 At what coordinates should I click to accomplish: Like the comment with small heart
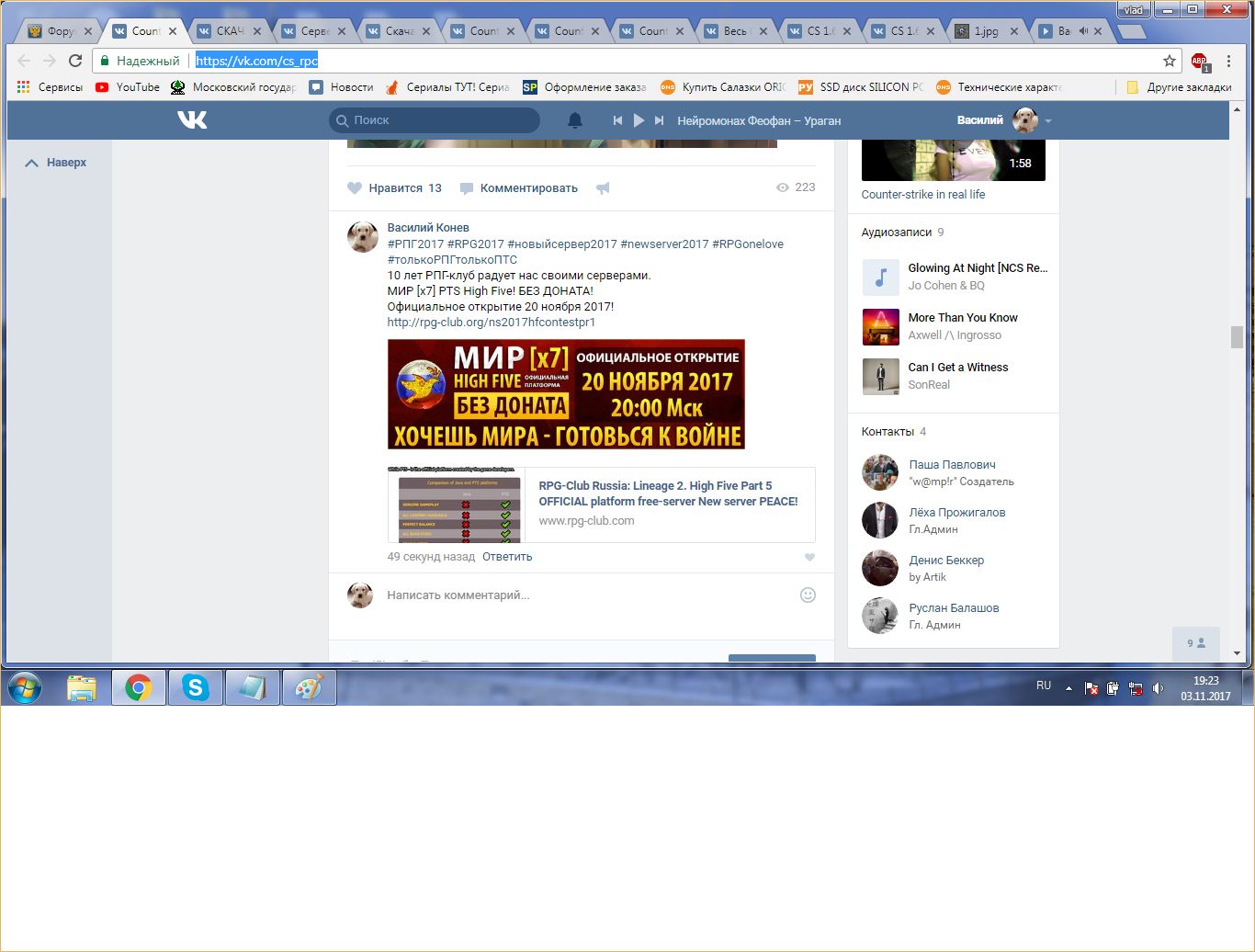pyautogui.click(x=809, y=557)
